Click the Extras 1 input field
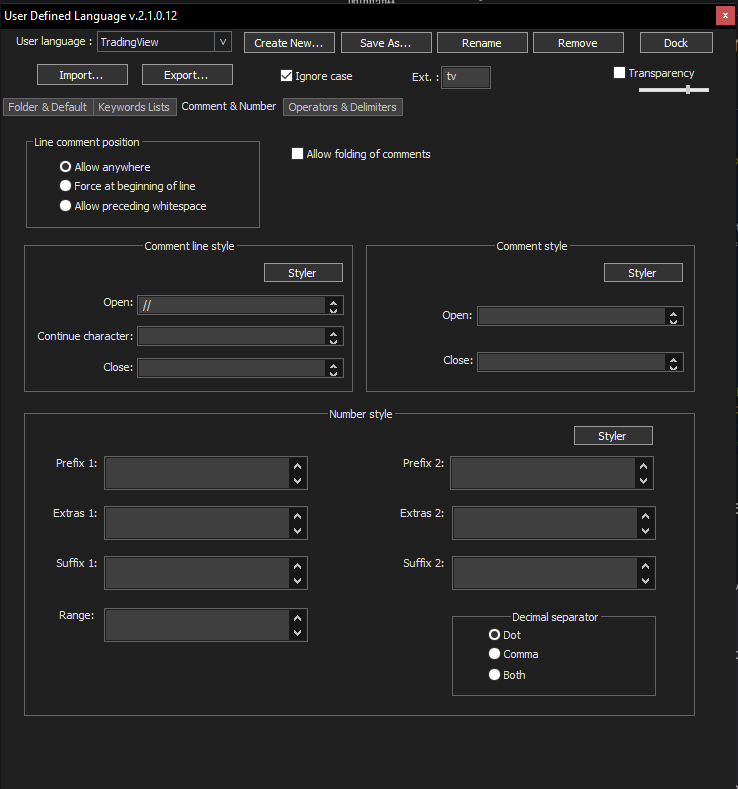This screenshot has width=738, height=789. 197,523
